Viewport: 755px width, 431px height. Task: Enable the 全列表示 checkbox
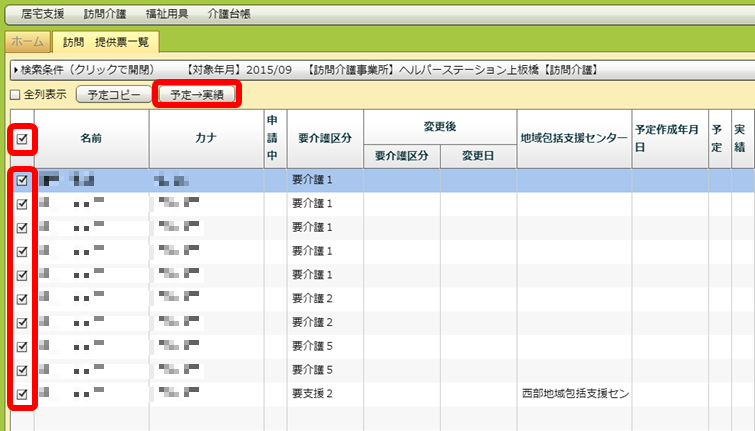coord(15,96)
